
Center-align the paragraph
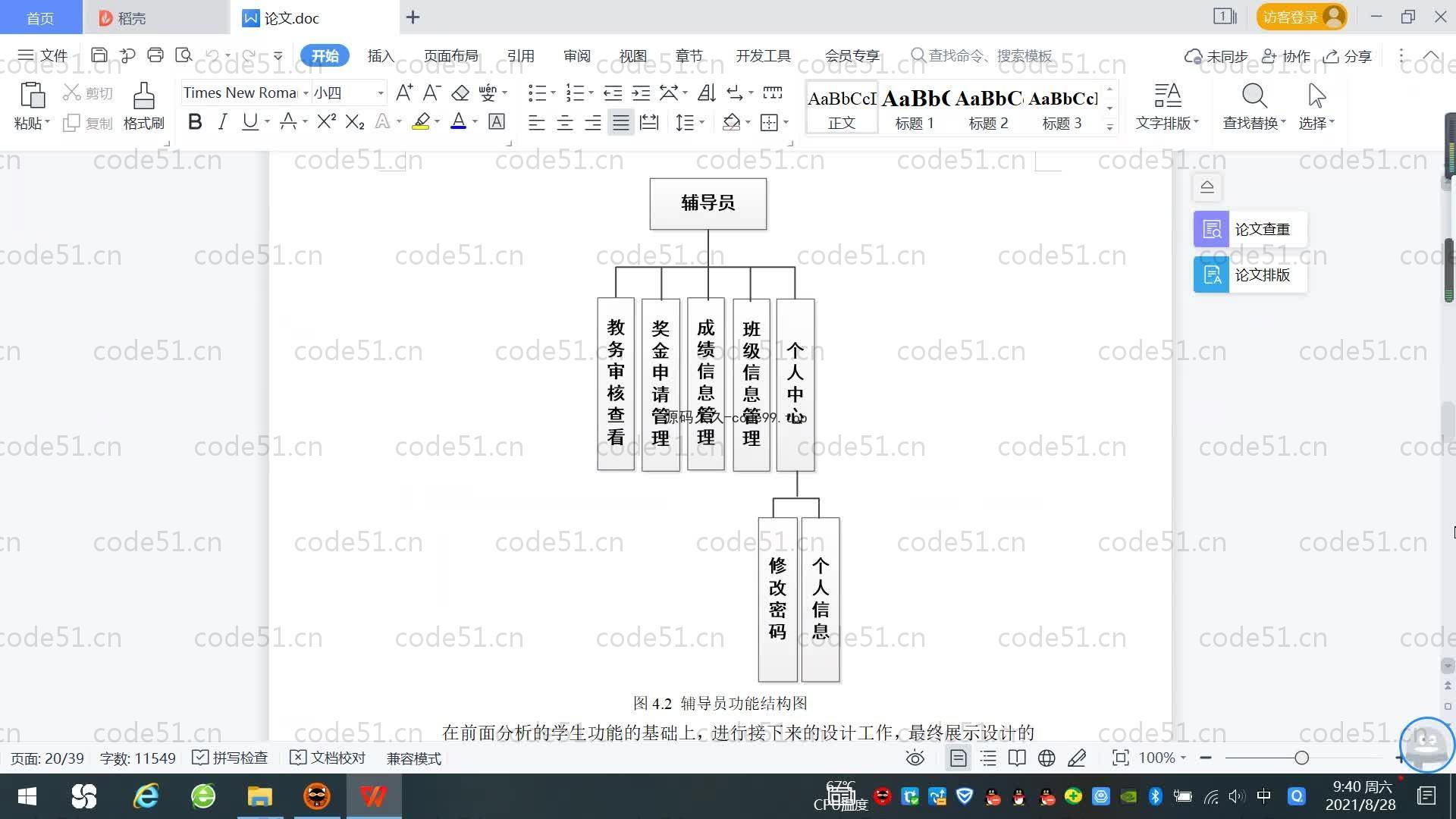coord(565,122)
